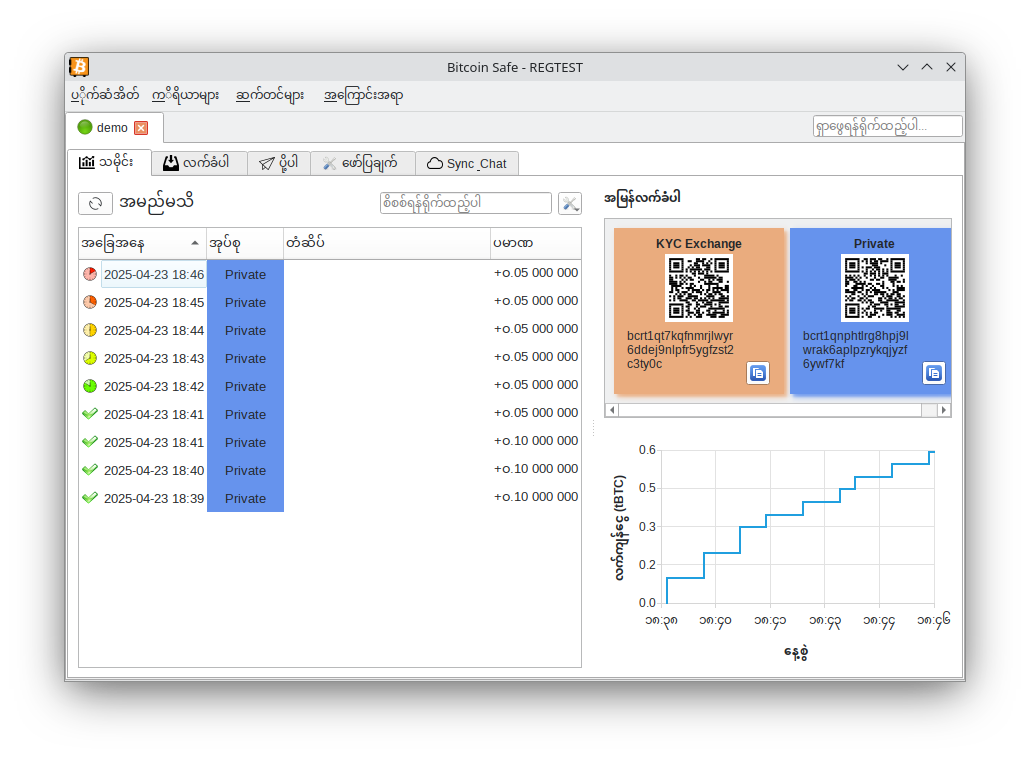Click the red clock status icon for 18:46 transaction
Image resolution: width=1030 pixels, height=758 pixels.
point(90,274)
